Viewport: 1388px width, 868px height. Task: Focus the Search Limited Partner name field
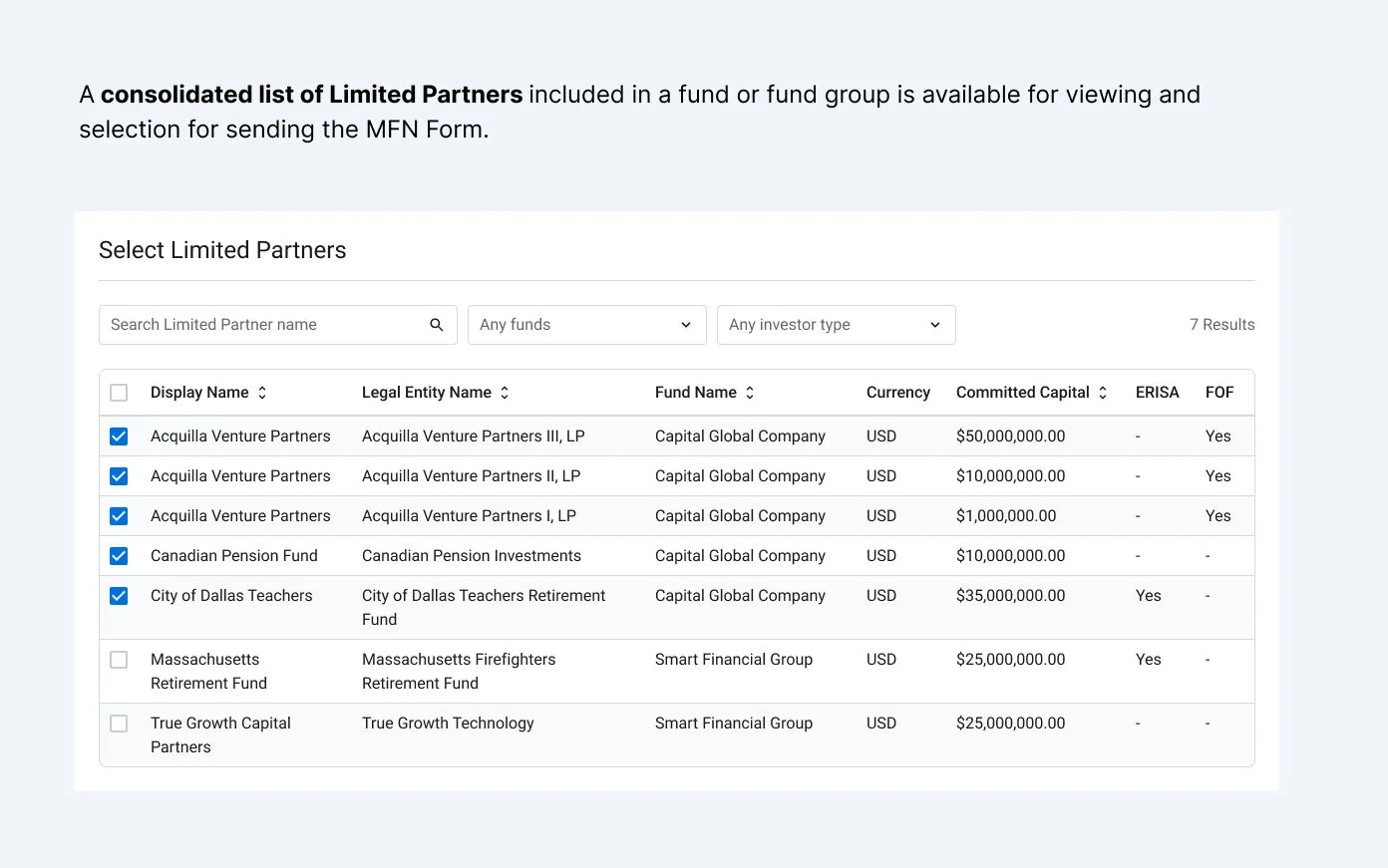pos(264,325)
